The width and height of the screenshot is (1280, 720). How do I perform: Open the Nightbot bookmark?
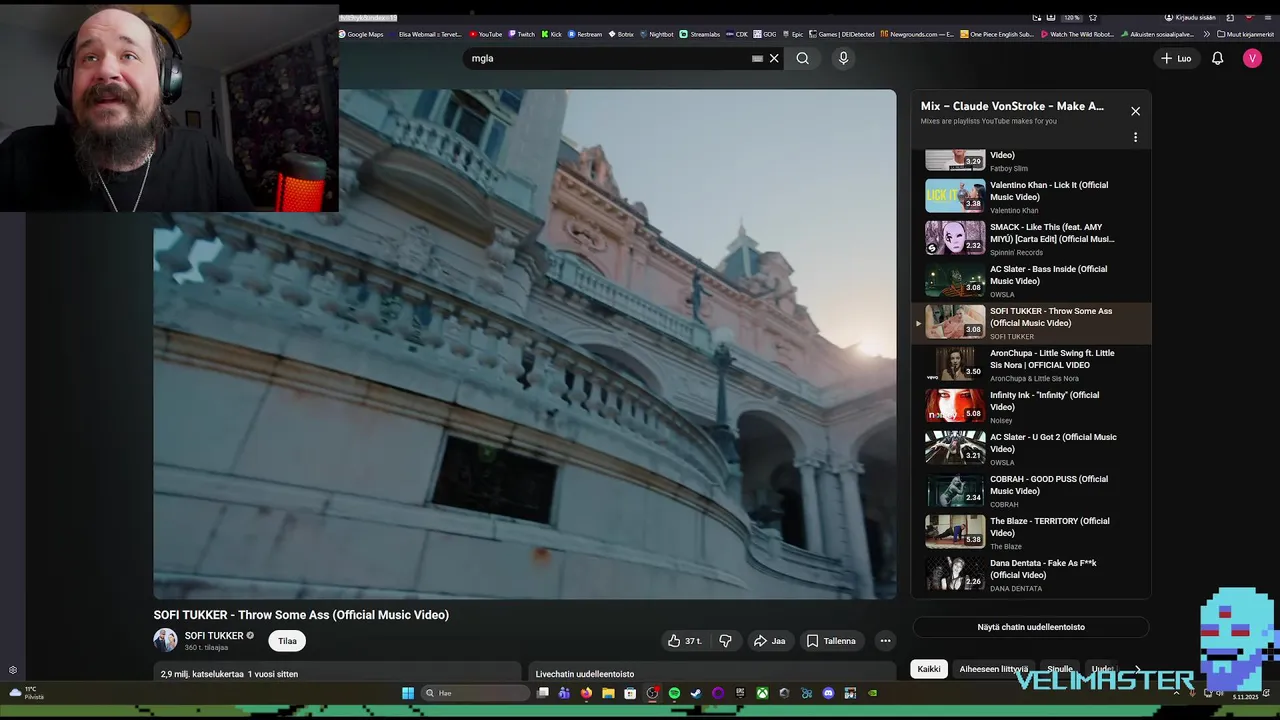tap(657, 34)
